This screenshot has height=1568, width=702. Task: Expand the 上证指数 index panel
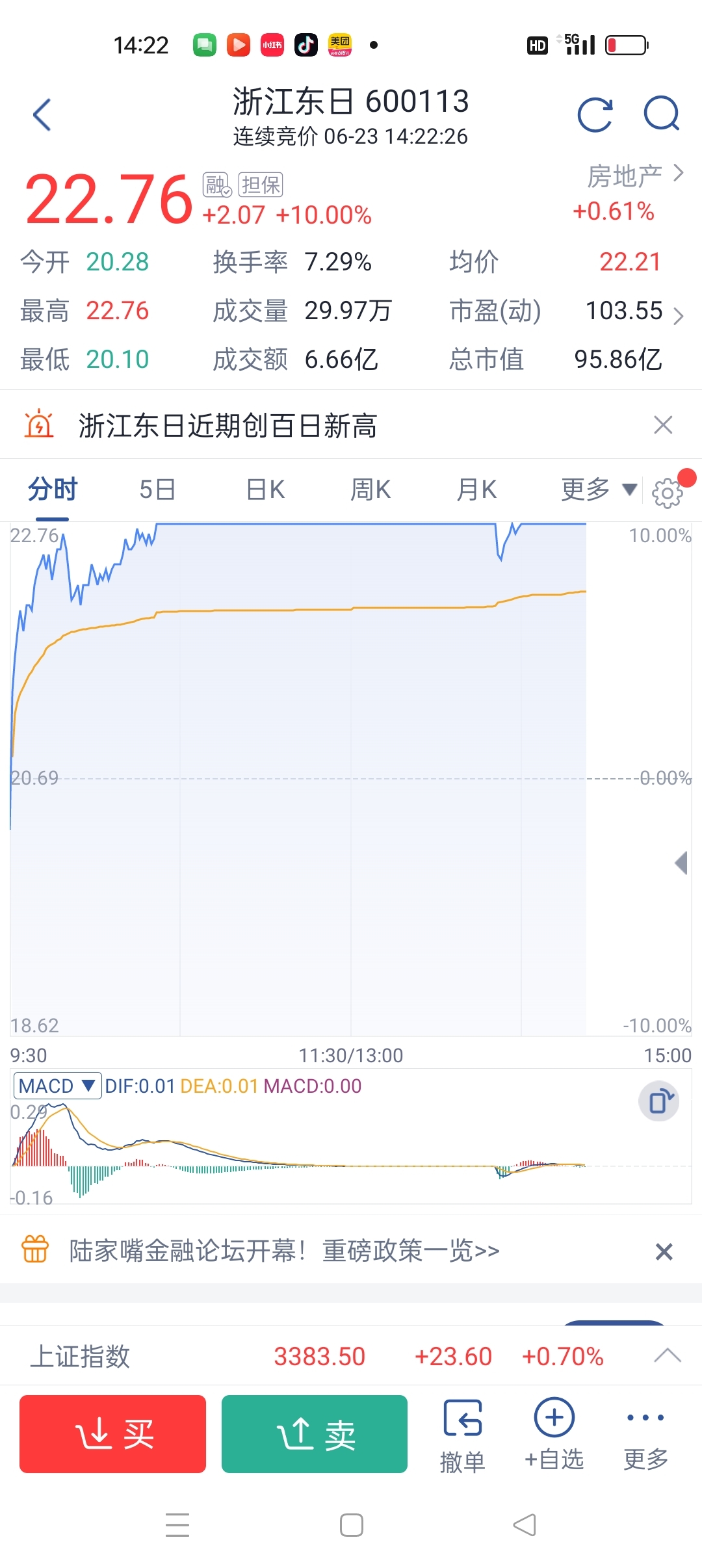pyautogui.click(x=668, y=1355)
